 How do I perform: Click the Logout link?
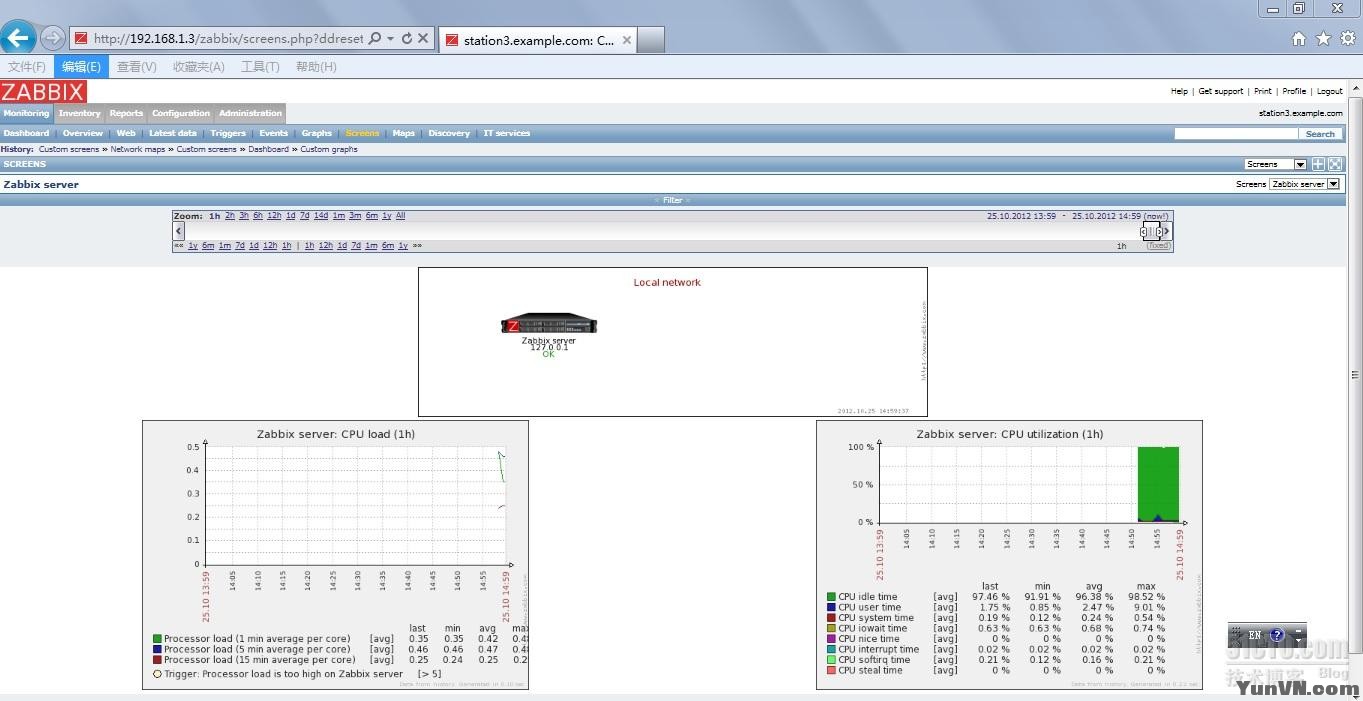tap(1329, 91)
